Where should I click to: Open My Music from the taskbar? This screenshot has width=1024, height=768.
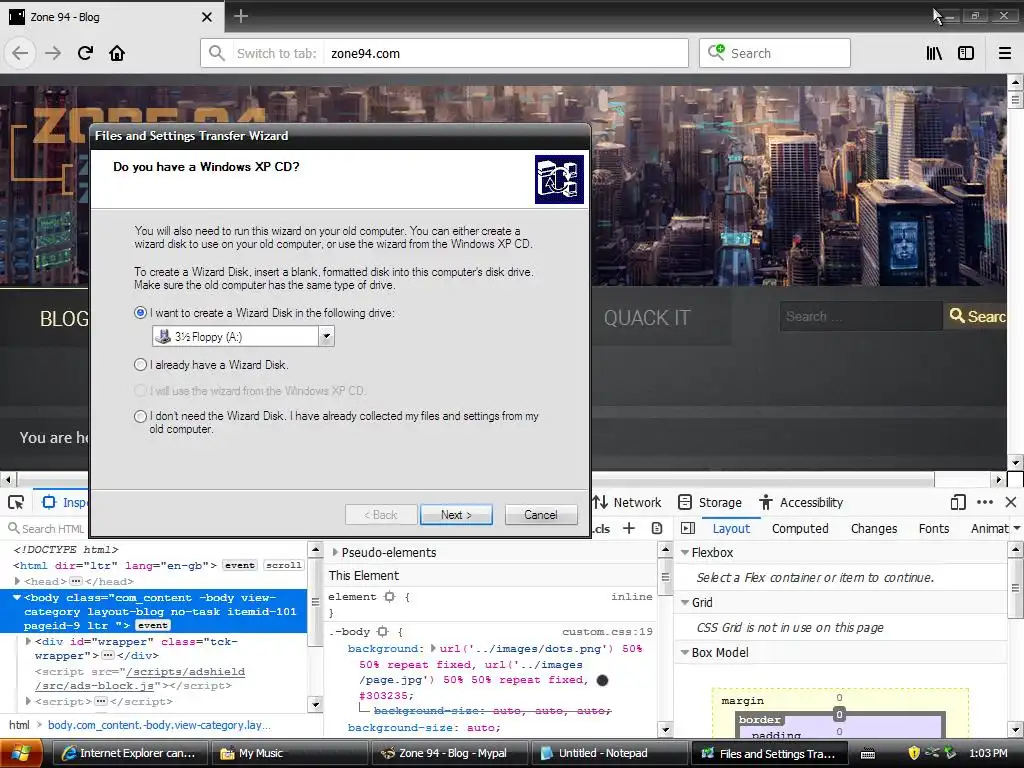coord(289,754)
